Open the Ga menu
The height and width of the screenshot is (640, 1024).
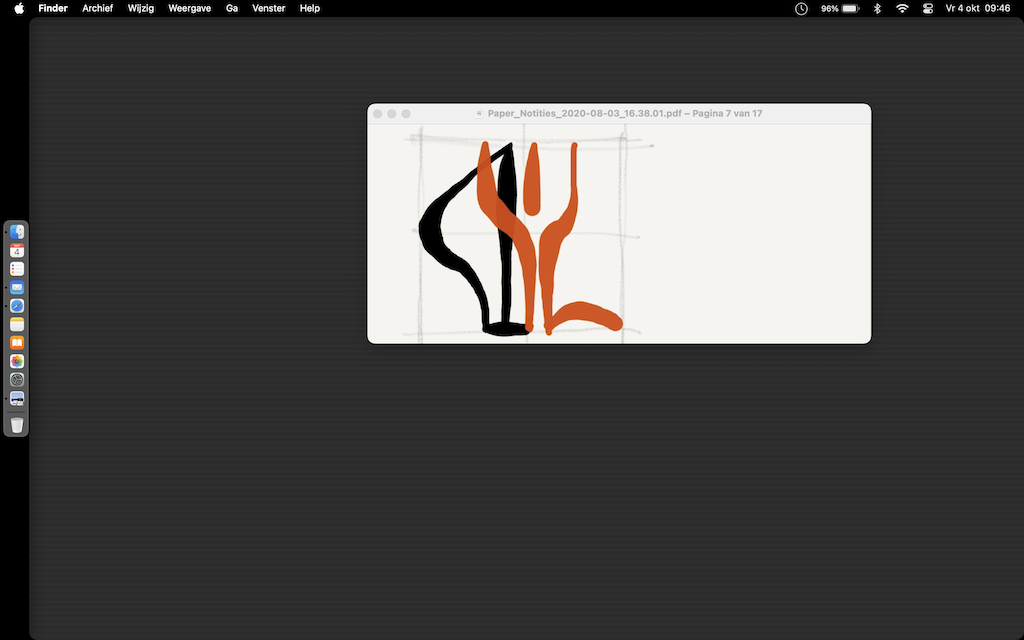tap(232, 8)
